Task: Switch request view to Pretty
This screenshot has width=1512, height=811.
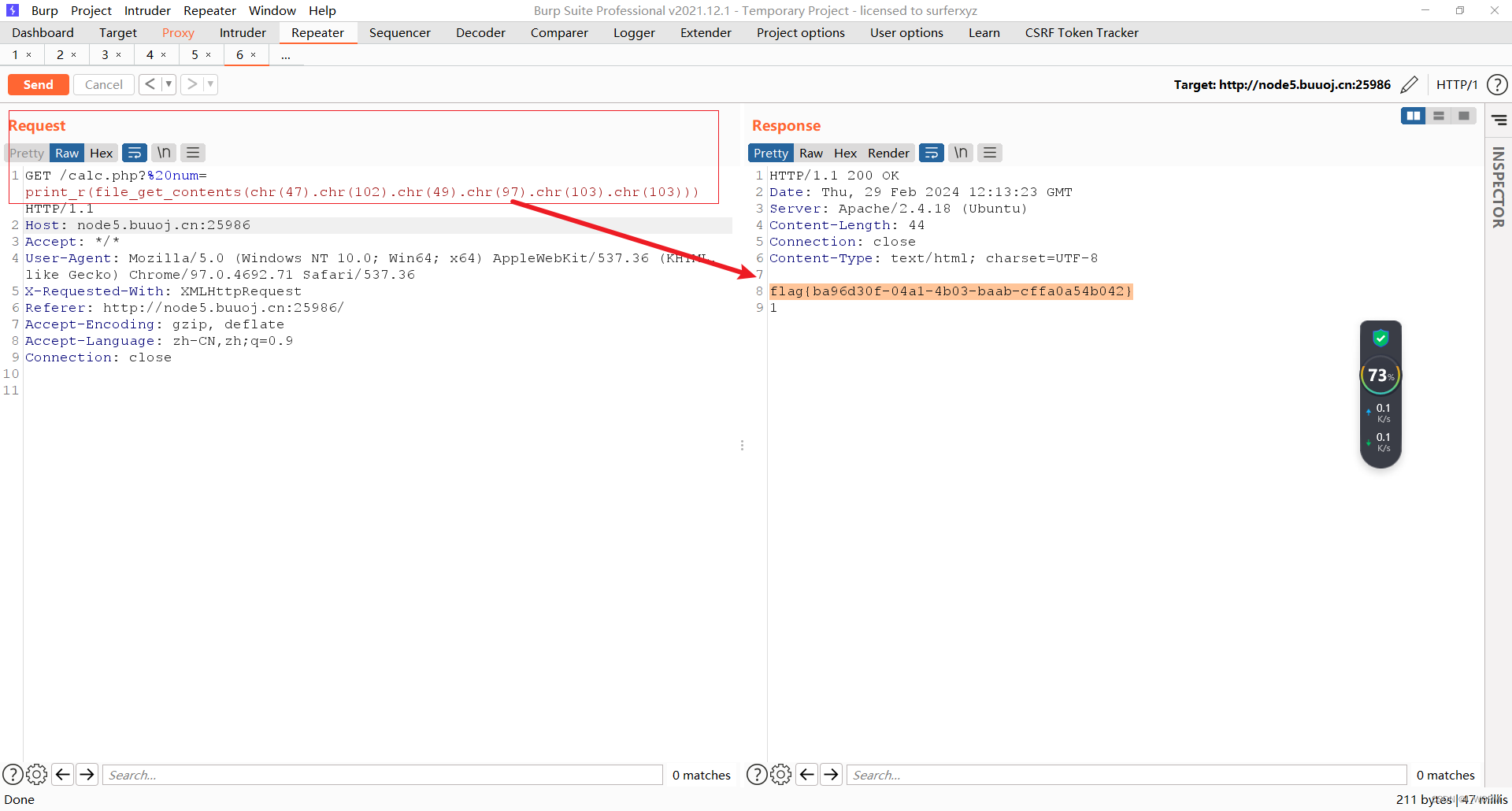Action: click(27, 153)
